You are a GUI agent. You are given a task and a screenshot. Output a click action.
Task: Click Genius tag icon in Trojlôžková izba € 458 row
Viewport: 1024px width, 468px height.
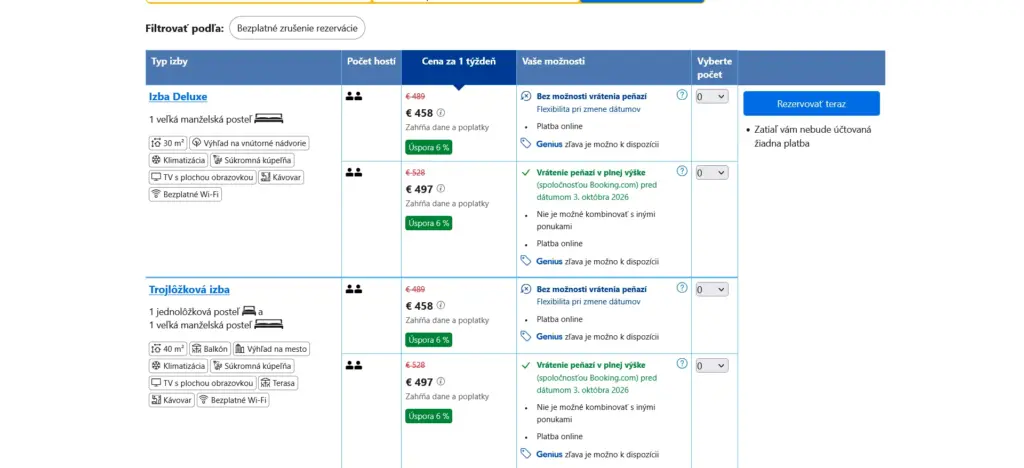tap(526, 336)
